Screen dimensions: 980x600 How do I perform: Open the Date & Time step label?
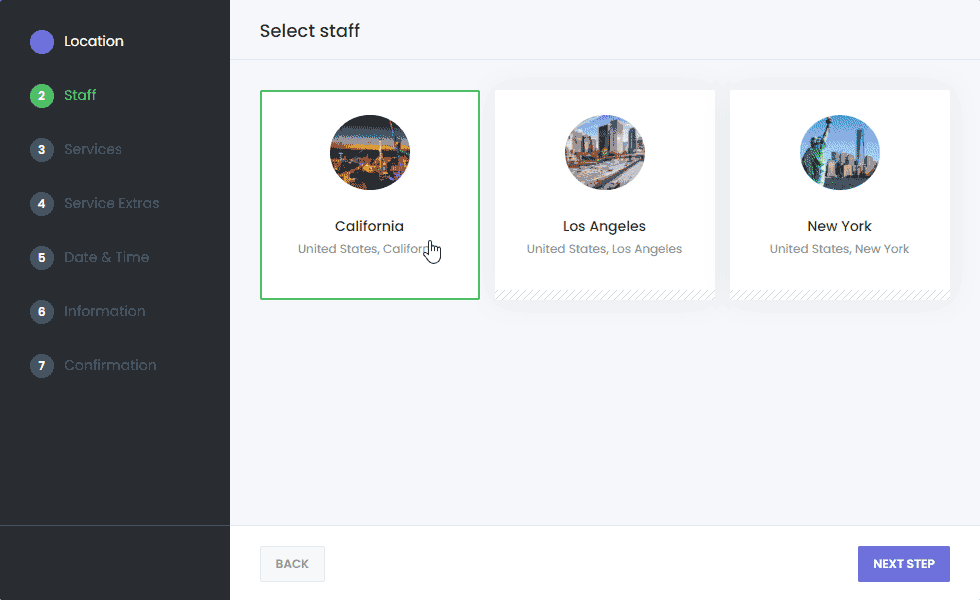(107, 258)
